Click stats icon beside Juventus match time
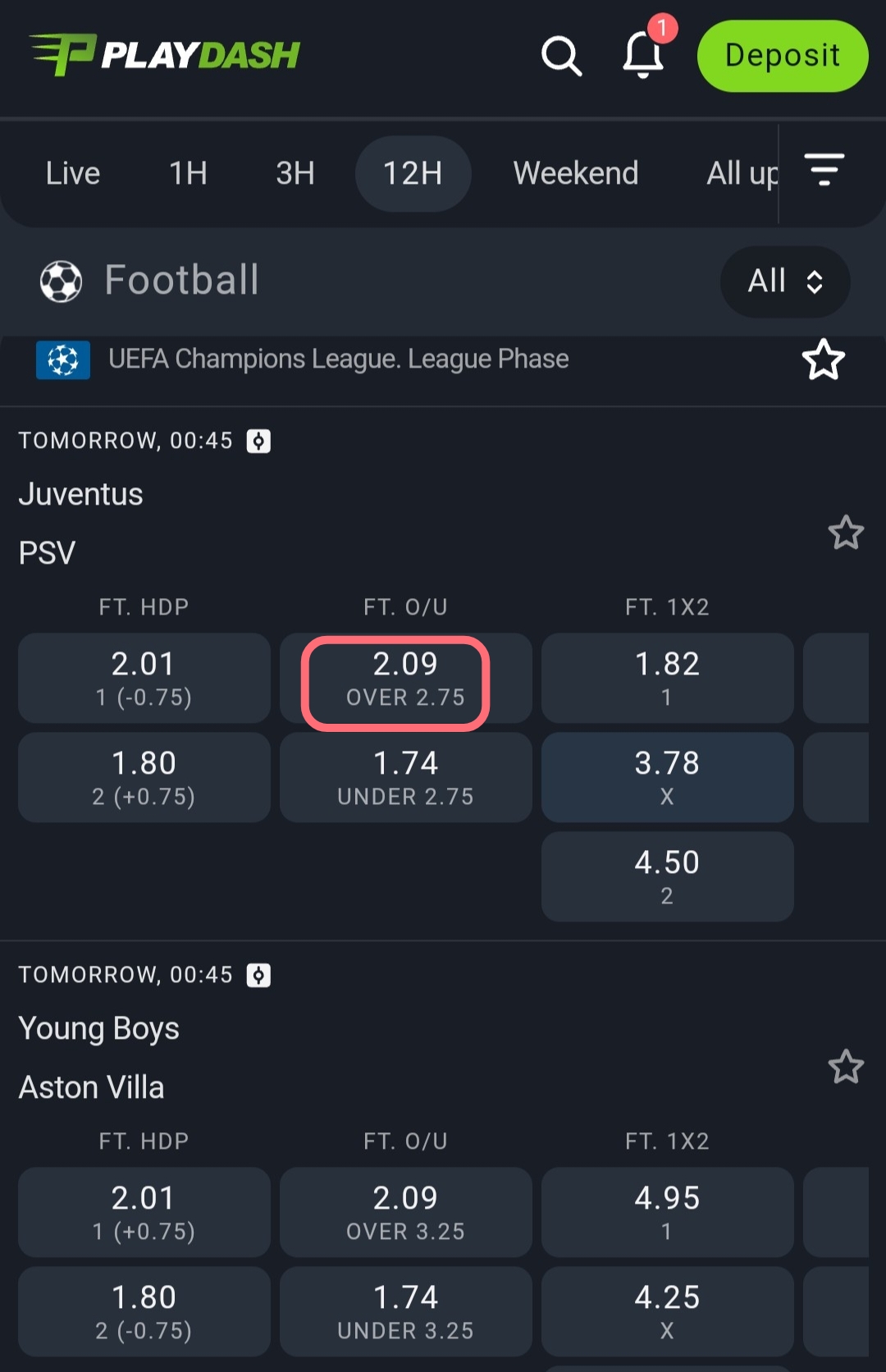Screen dimensions: 886x1372 258,441
